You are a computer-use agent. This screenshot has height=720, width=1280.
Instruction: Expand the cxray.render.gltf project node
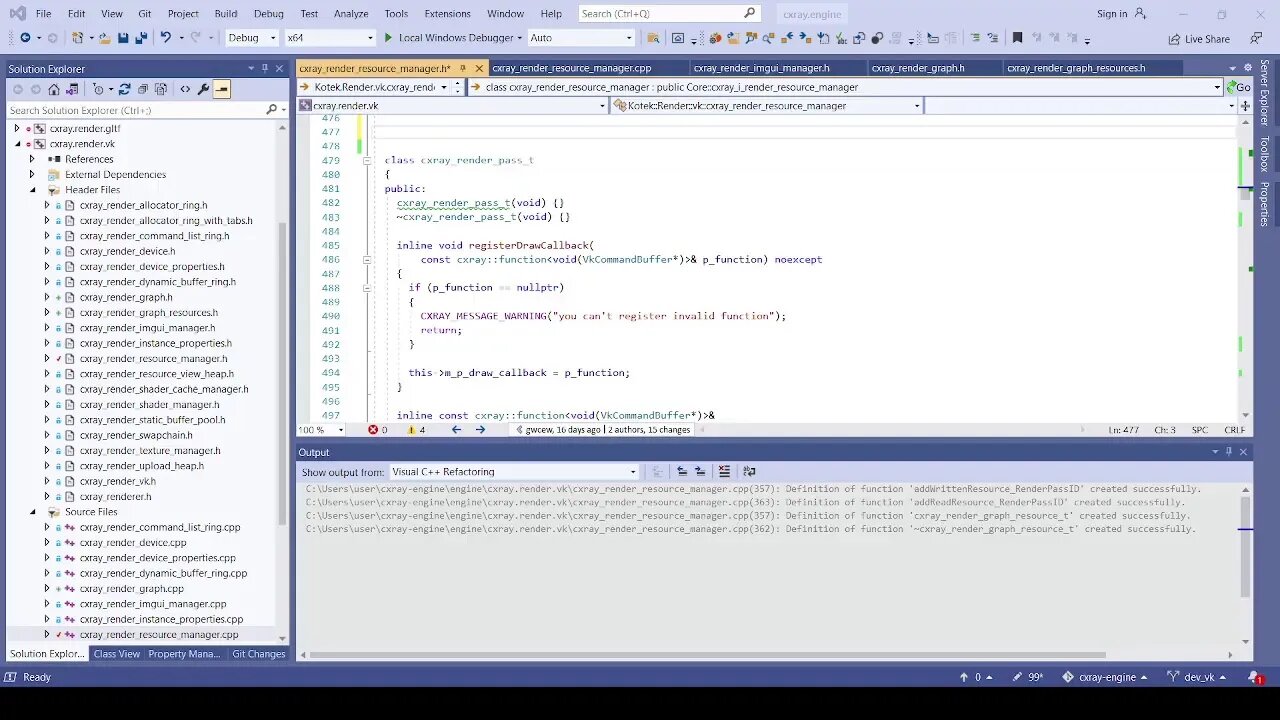click(x=16, y=129)
